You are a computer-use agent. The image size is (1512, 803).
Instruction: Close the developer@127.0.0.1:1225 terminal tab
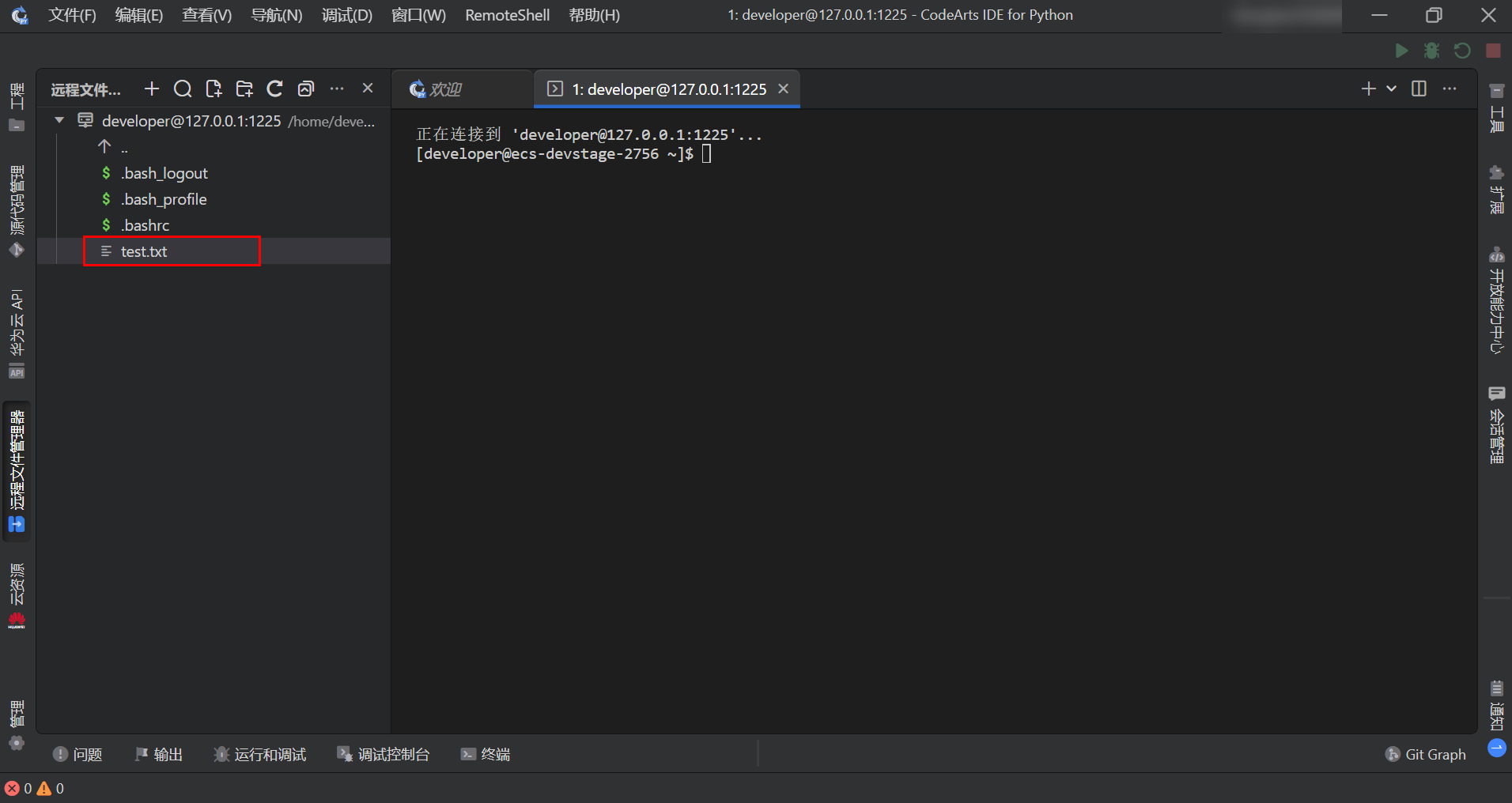coord(784,89)
